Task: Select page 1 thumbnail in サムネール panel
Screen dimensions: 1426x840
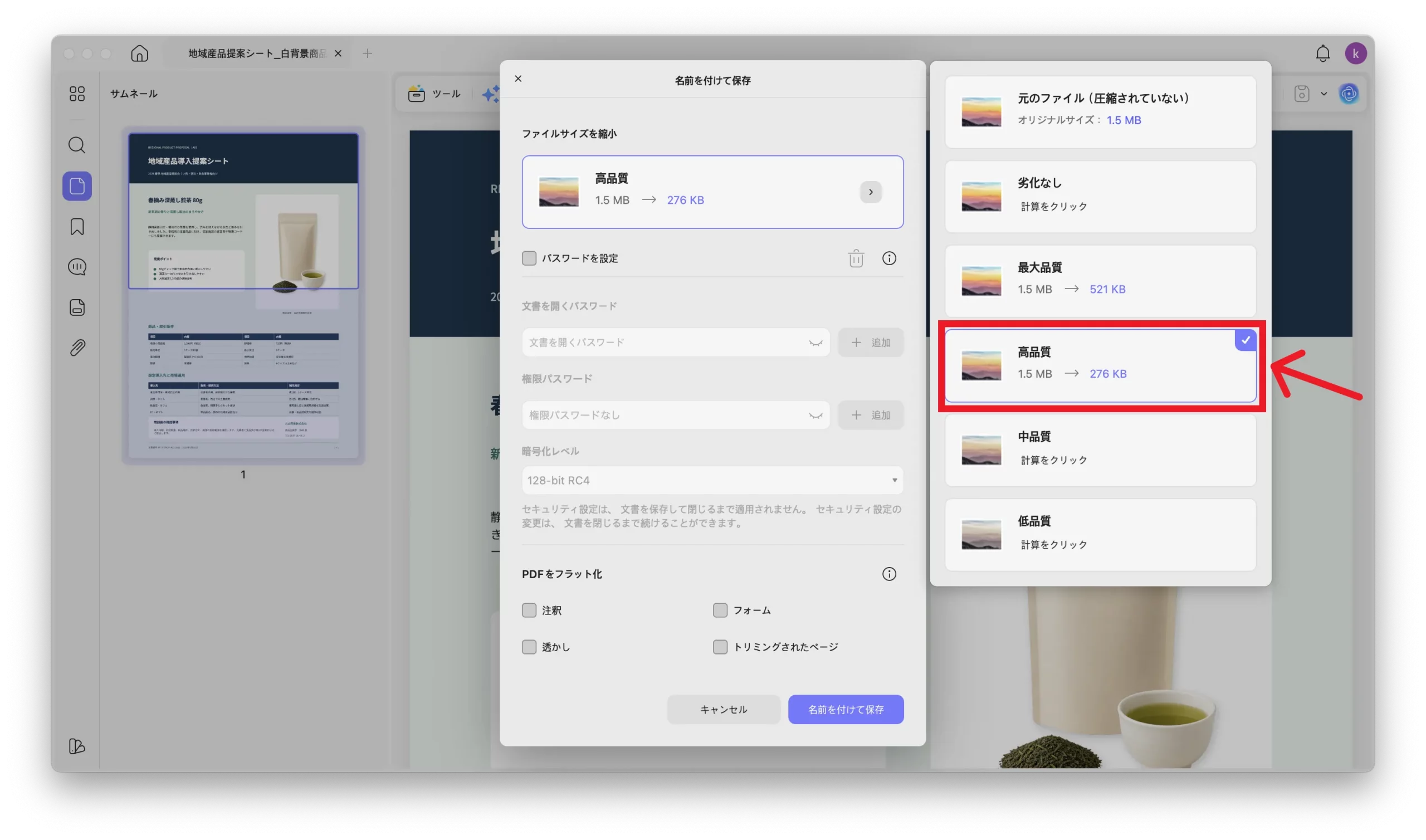Action: click(243, 295)
